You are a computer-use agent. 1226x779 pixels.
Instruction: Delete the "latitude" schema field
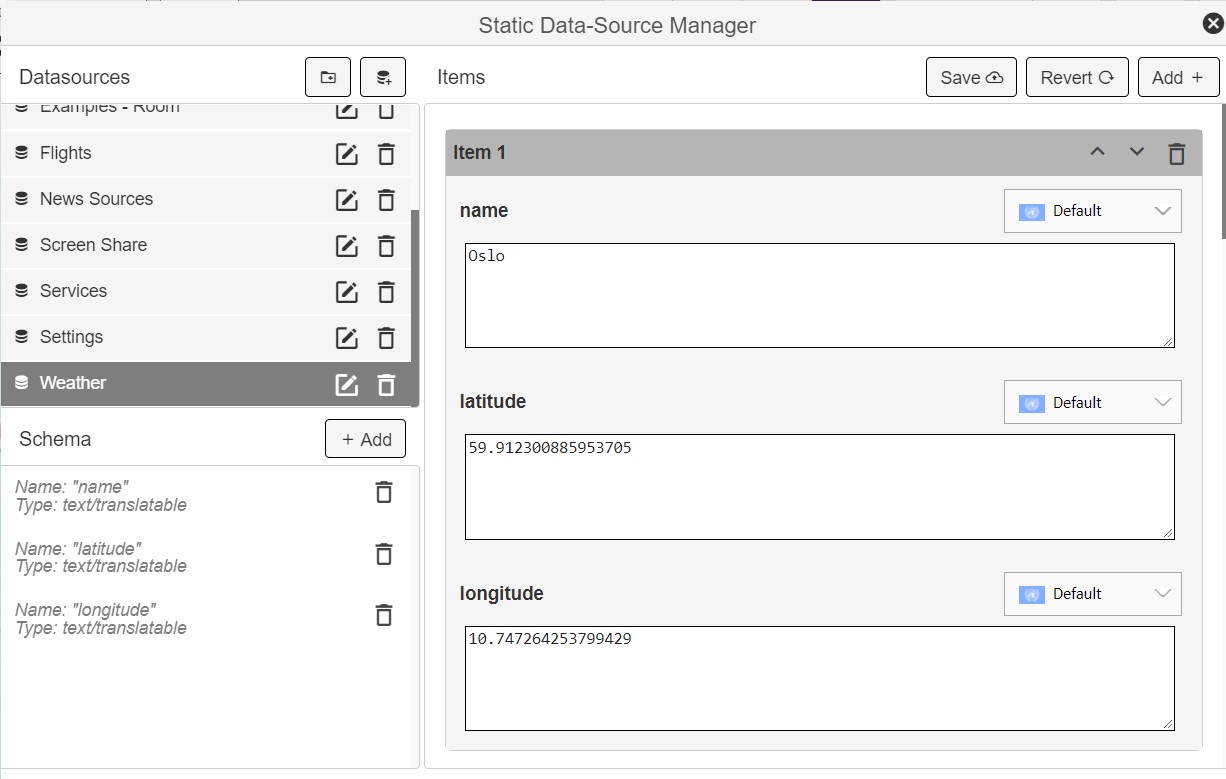(x=383, y=554)
